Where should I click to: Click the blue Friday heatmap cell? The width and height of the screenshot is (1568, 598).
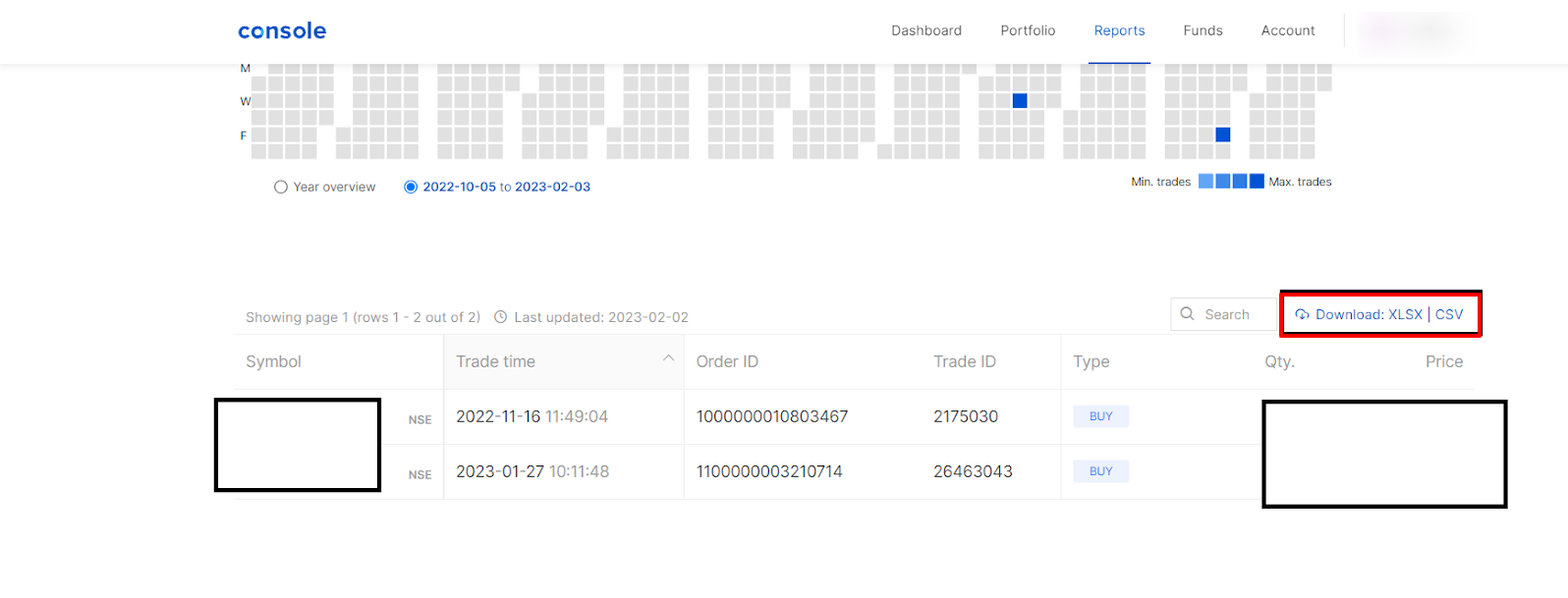(1223, 135)
